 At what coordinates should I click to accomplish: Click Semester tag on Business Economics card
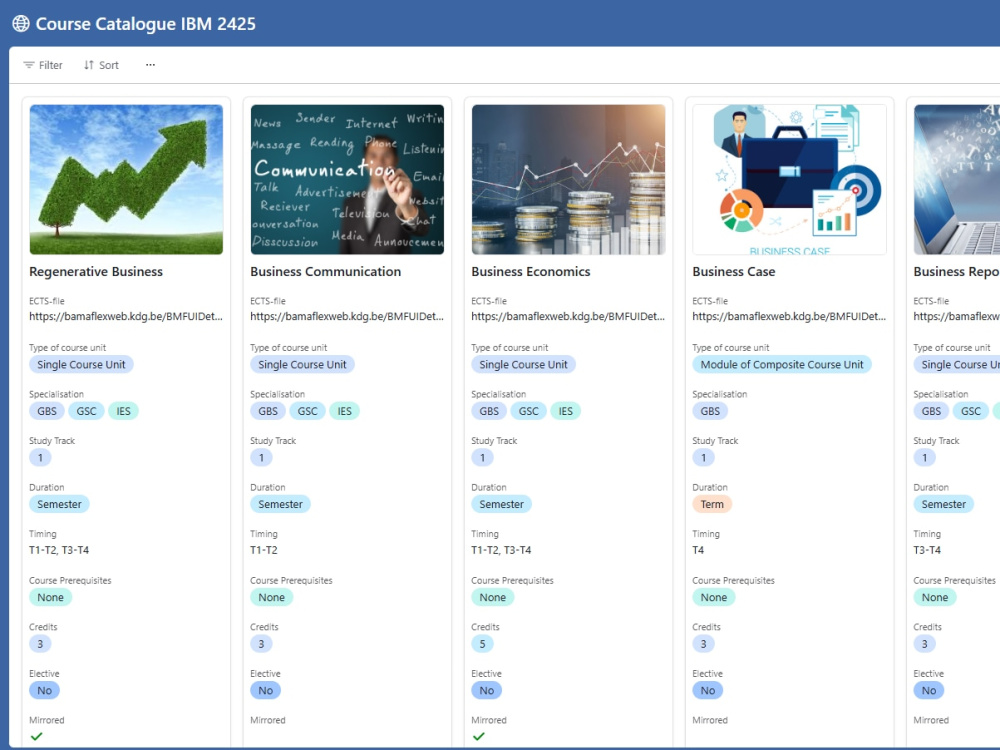[501, 504]
